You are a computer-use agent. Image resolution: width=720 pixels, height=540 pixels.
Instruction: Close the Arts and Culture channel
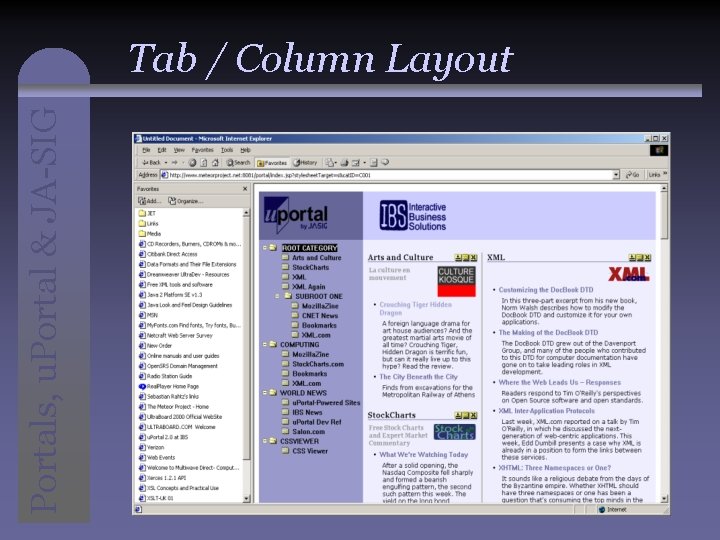(x=473, y=258)
